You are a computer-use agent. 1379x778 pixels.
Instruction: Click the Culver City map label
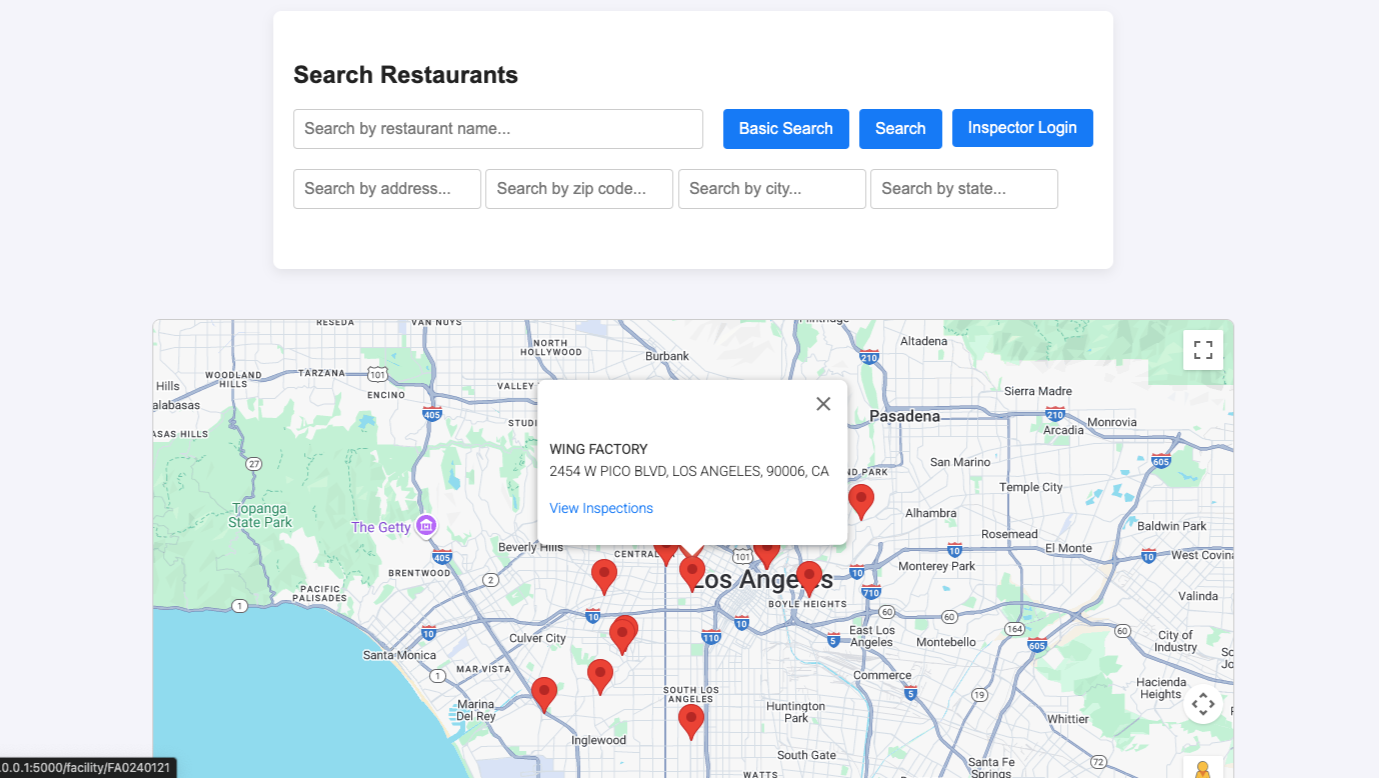pos(538,638)
